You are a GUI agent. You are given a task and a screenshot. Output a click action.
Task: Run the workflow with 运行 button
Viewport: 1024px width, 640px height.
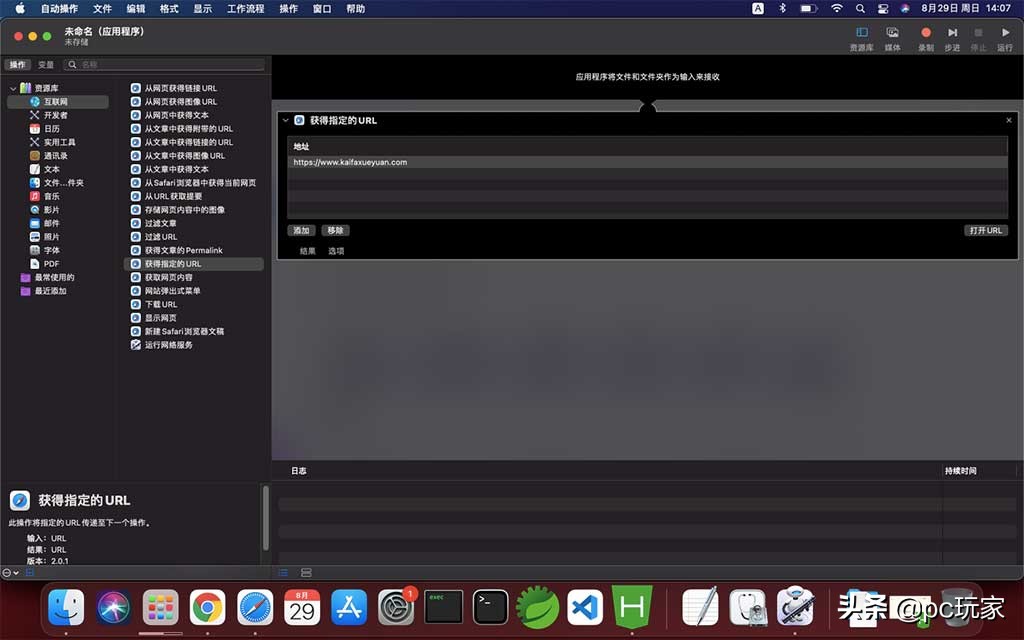tap(1005, 32)
